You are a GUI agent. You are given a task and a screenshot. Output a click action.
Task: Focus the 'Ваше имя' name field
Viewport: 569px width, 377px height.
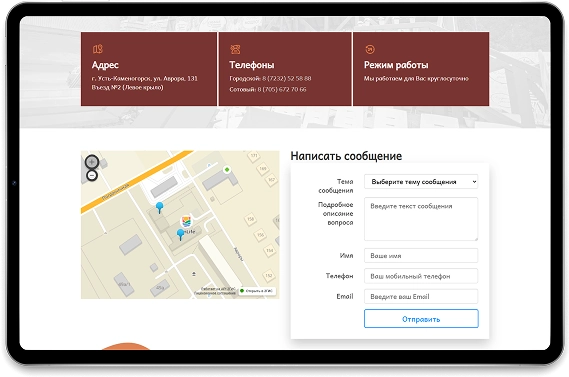click(421, 255)
